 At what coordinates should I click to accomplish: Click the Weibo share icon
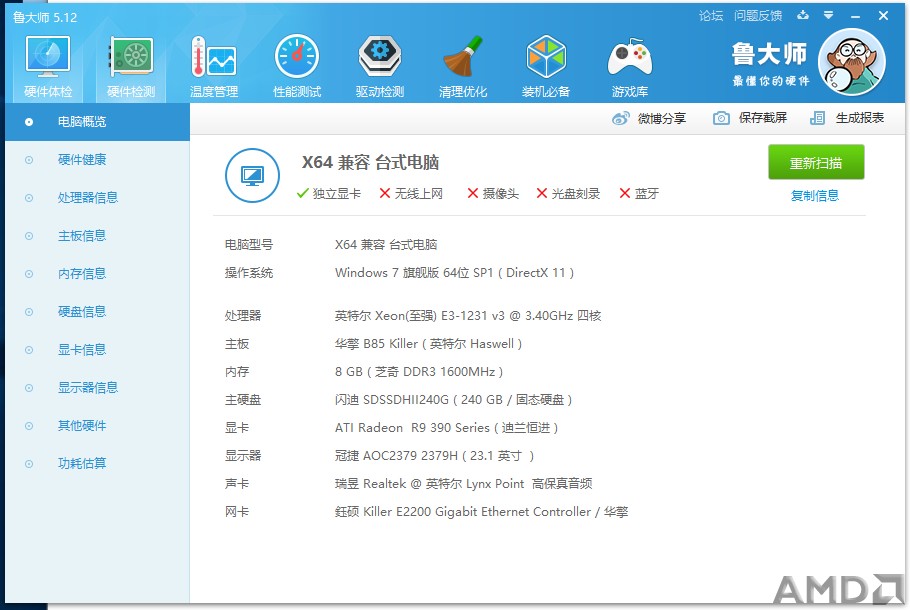click(x=620, y=118)
